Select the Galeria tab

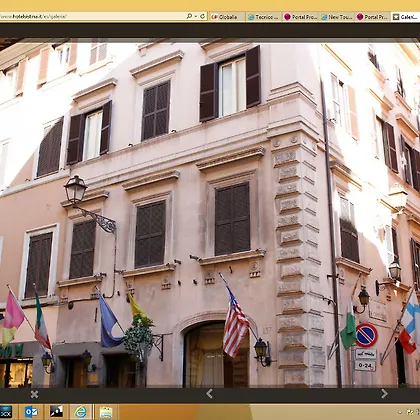point(405,17)
